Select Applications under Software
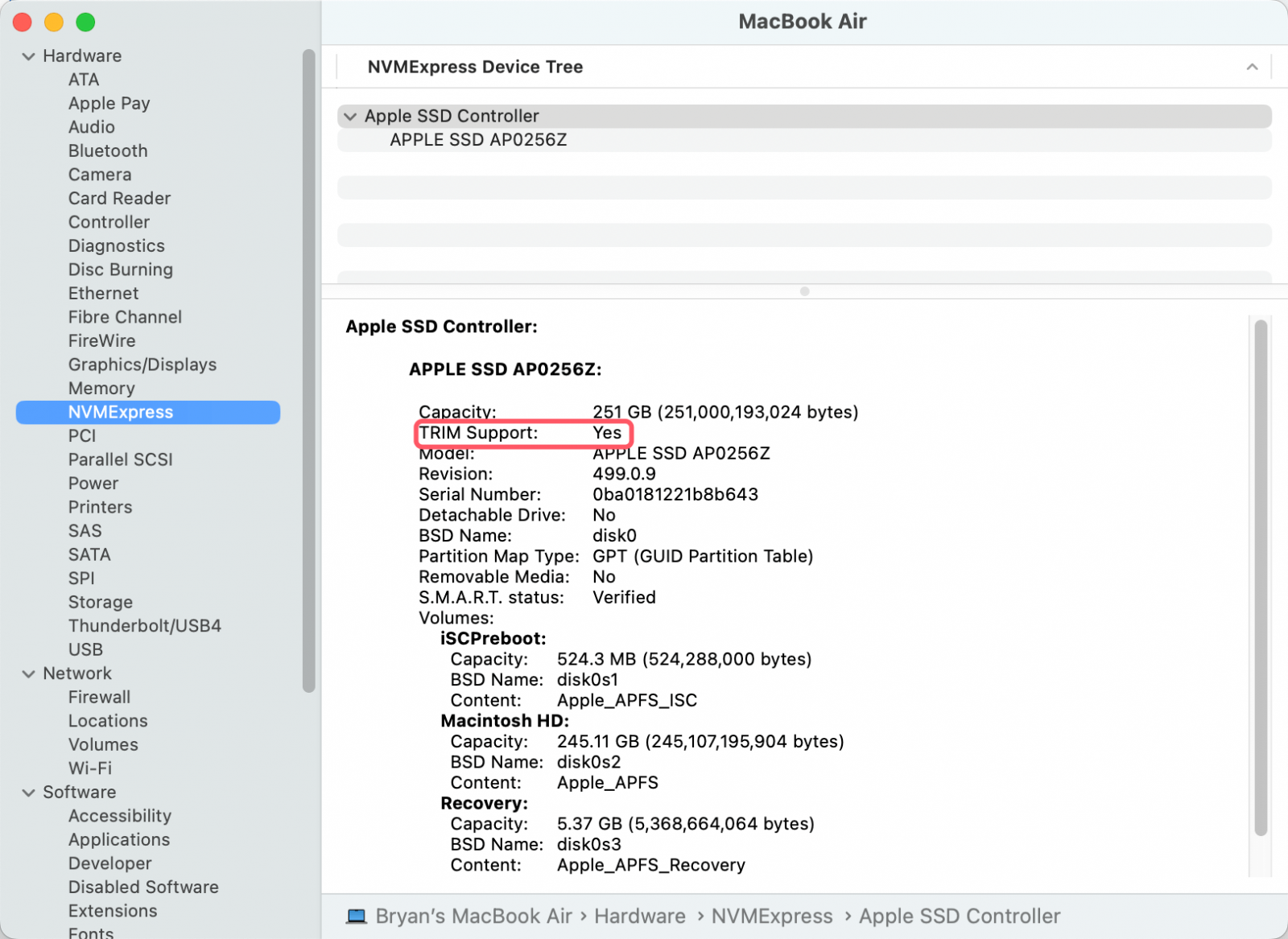Viewport: 1288px width, 939px height. (x=118, y=839)
